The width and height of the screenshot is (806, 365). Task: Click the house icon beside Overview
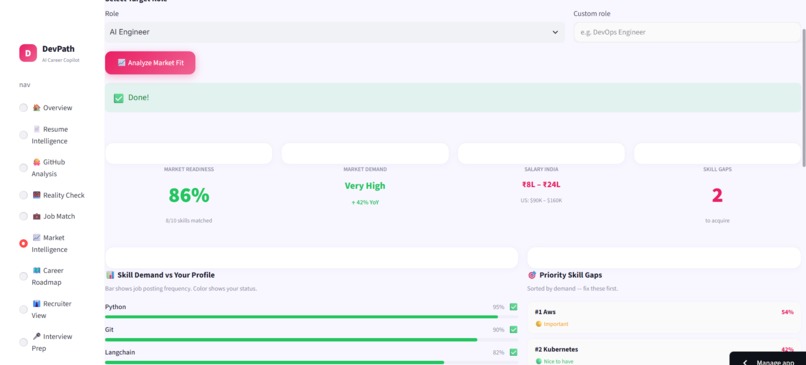click(36, 107)
